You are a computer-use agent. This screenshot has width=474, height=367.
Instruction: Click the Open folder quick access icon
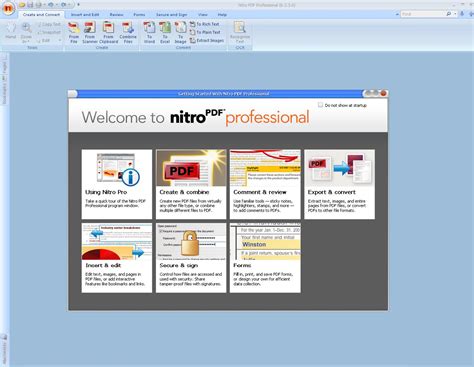[22, 5]
